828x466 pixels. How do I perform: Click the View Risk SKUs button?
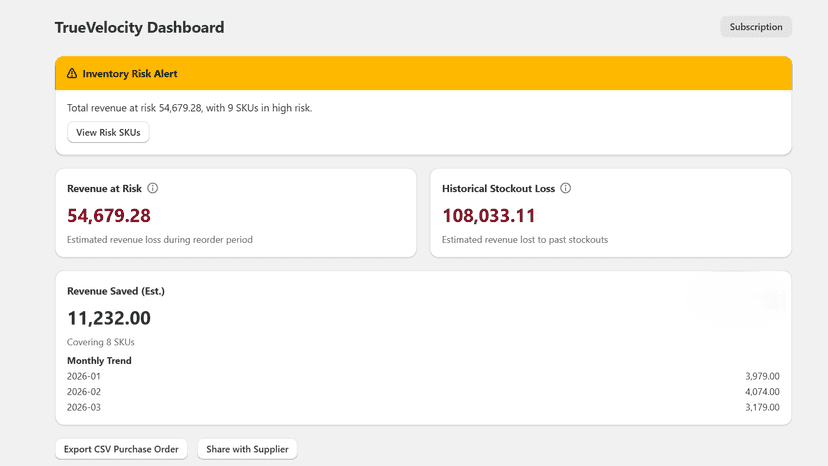(x=108, y=133)
